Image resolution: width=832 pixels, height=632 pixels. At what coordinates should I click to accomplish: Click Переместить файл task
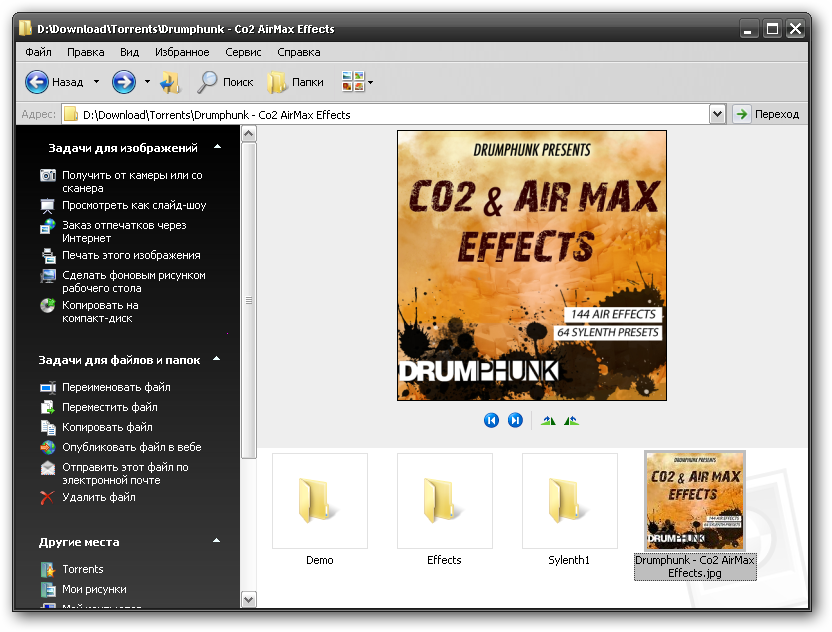point(110,407)
